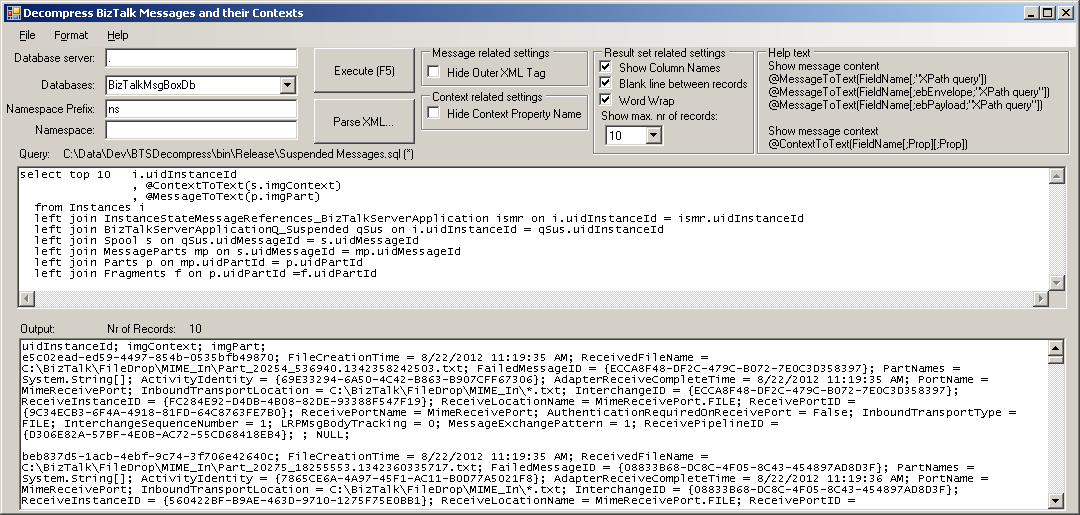The width and height of the screenshot is (1080, 515).
Task: Uncheck Blank line between records checkbox
Action: tap(605, 84)
